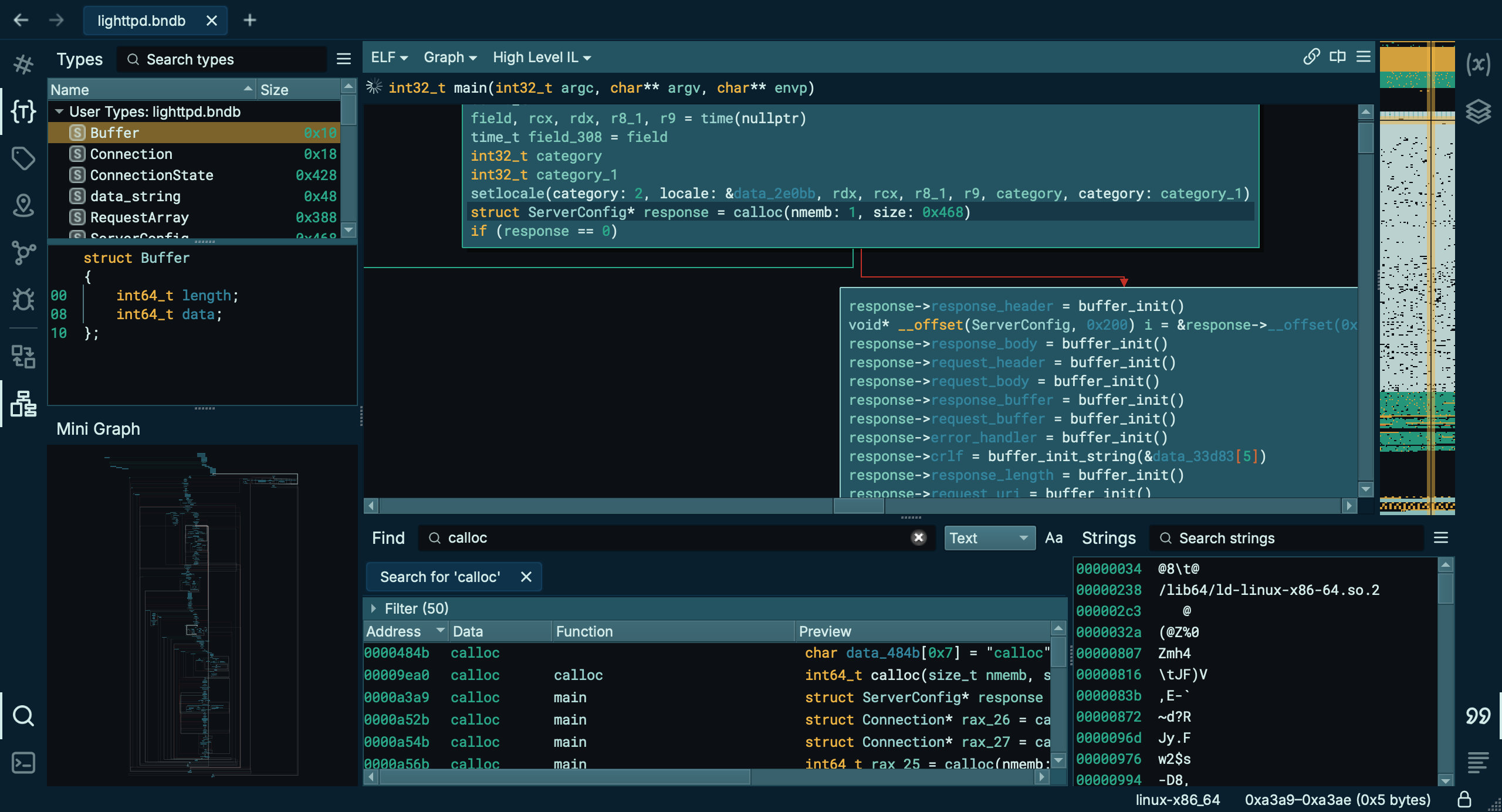This screenshot has height=812, width=1502.
Task: Click the lock icon in status bar
Action: coord(1464,800)
